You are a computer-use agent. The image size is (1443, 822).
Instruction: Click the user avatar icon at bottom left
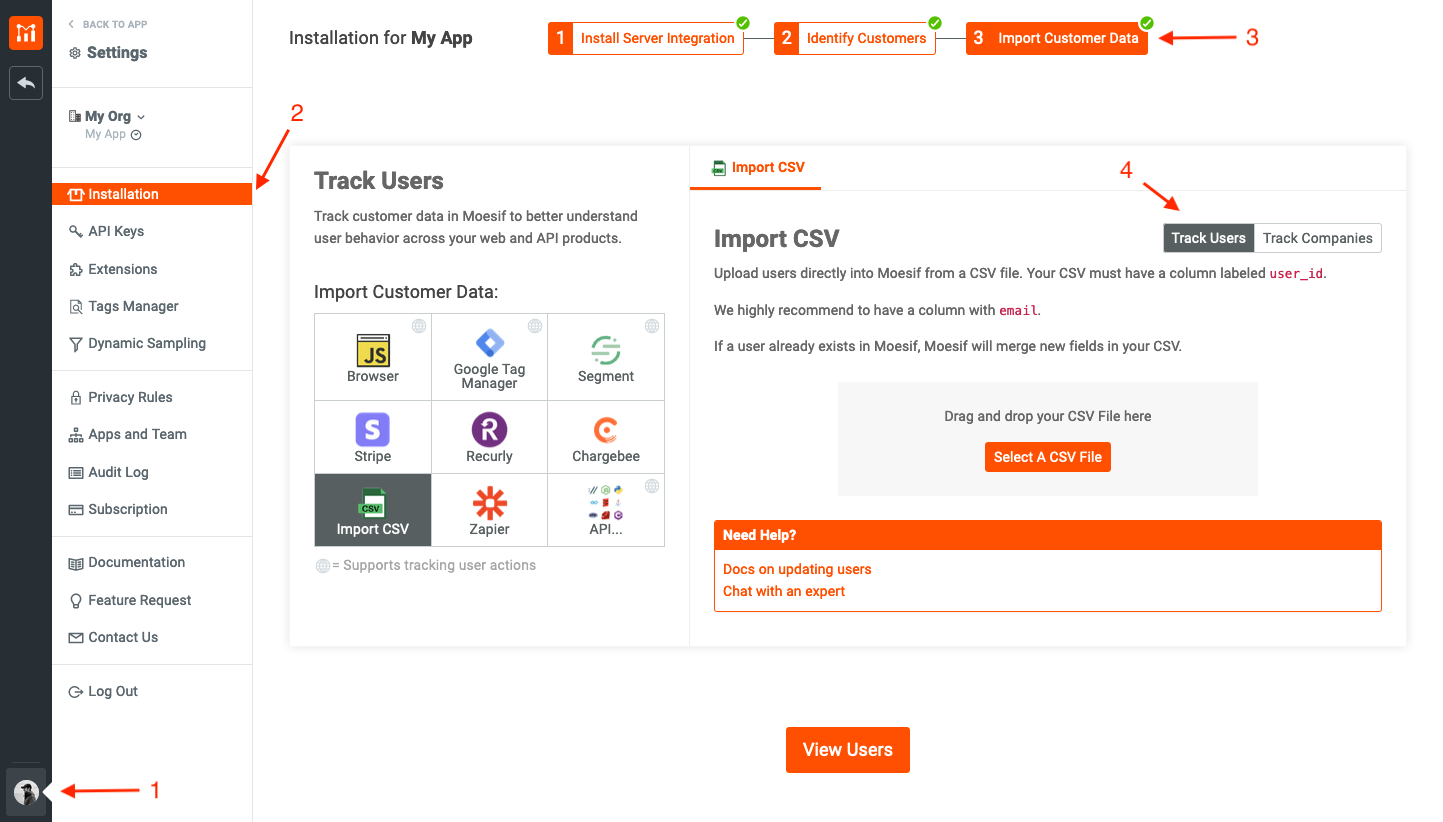click(x=25, y=791)
